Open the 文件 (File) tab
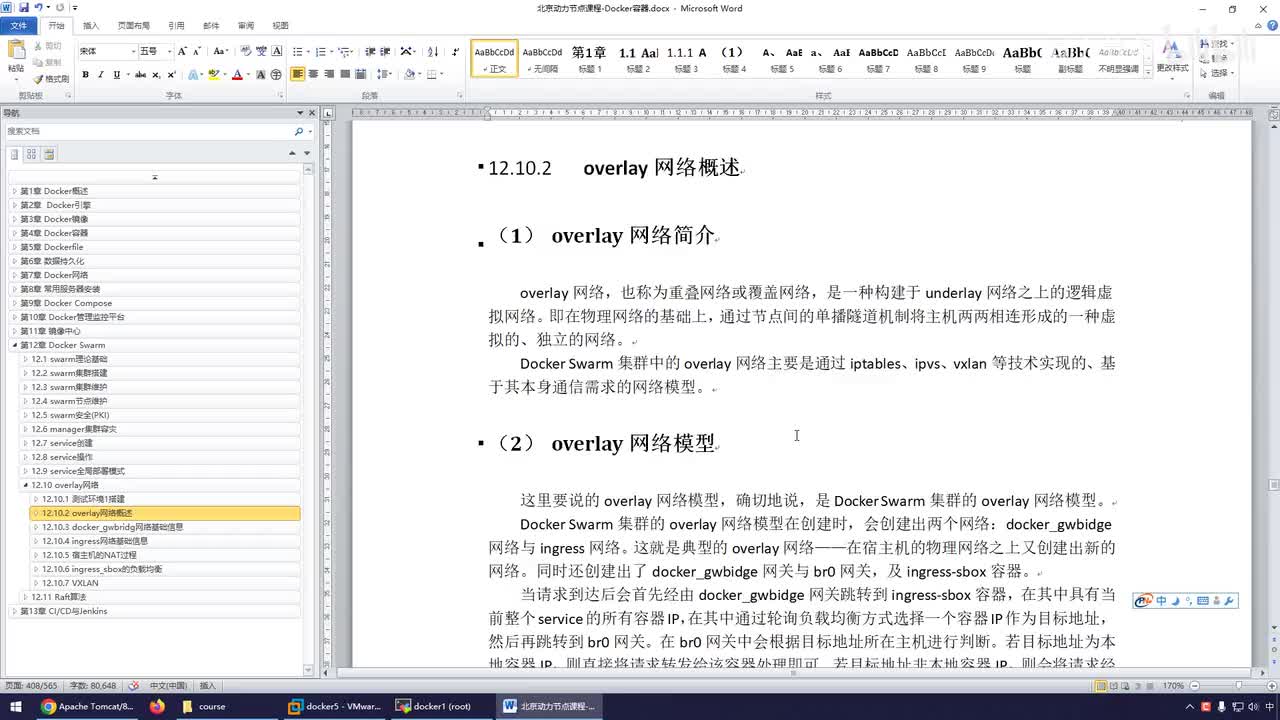 coord(19,25)
